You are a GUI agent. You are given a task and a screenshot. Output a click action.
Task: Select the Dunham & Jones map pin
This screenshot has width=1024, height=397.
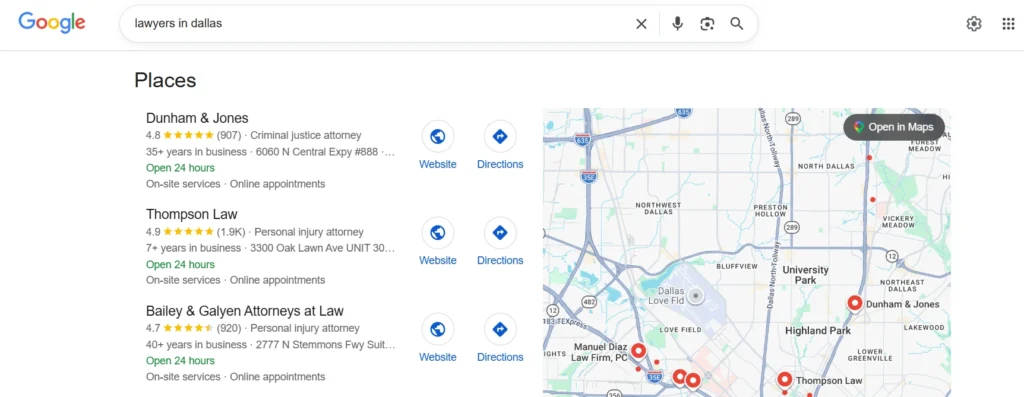(x=855, y=304)
